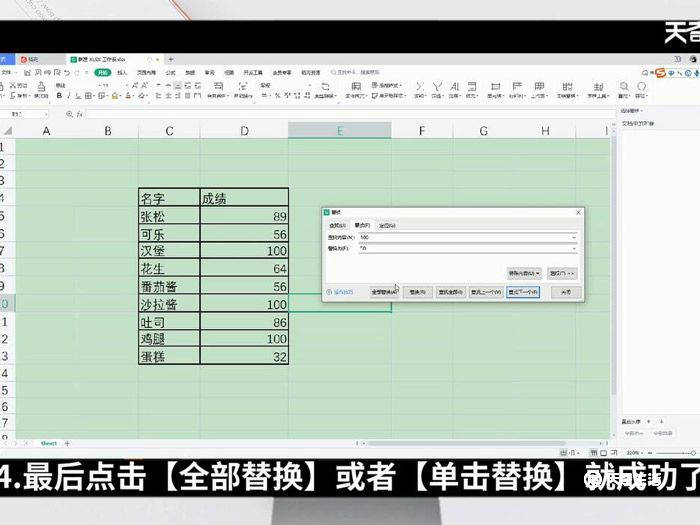Screen dimensions: 700x525
Task: Click the save icon in the quick access bar
Action: pyautogui.click(x=27, y=72)
